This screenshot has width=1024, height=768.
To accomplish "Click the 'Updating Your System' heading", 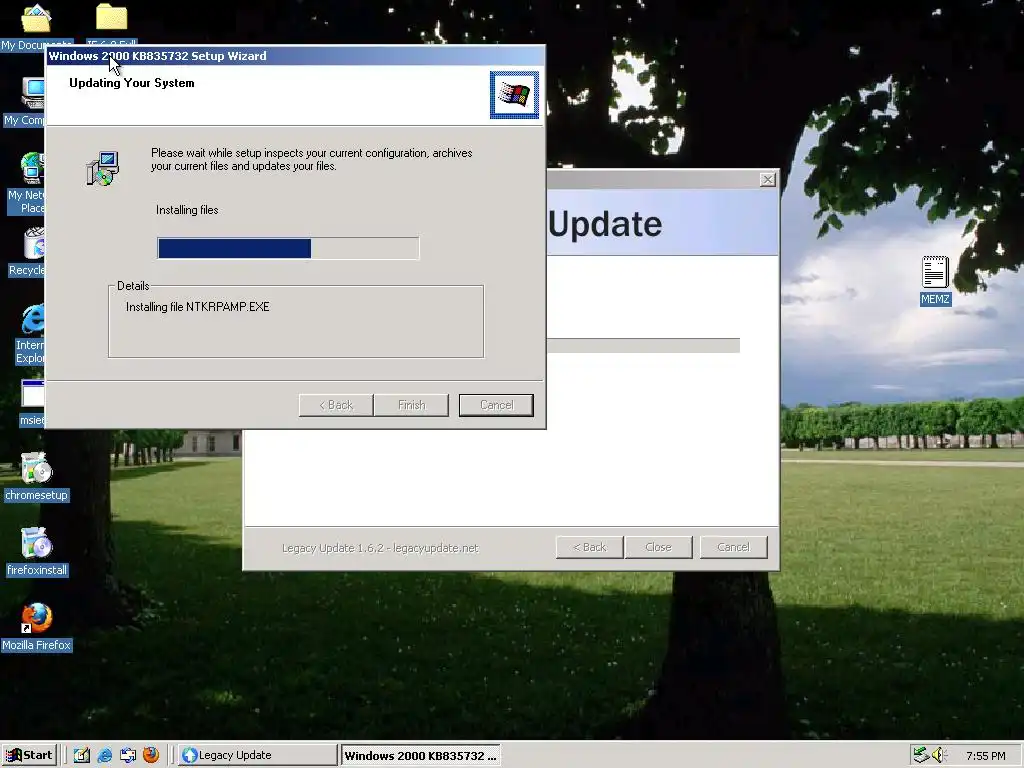I will (132, 83).
